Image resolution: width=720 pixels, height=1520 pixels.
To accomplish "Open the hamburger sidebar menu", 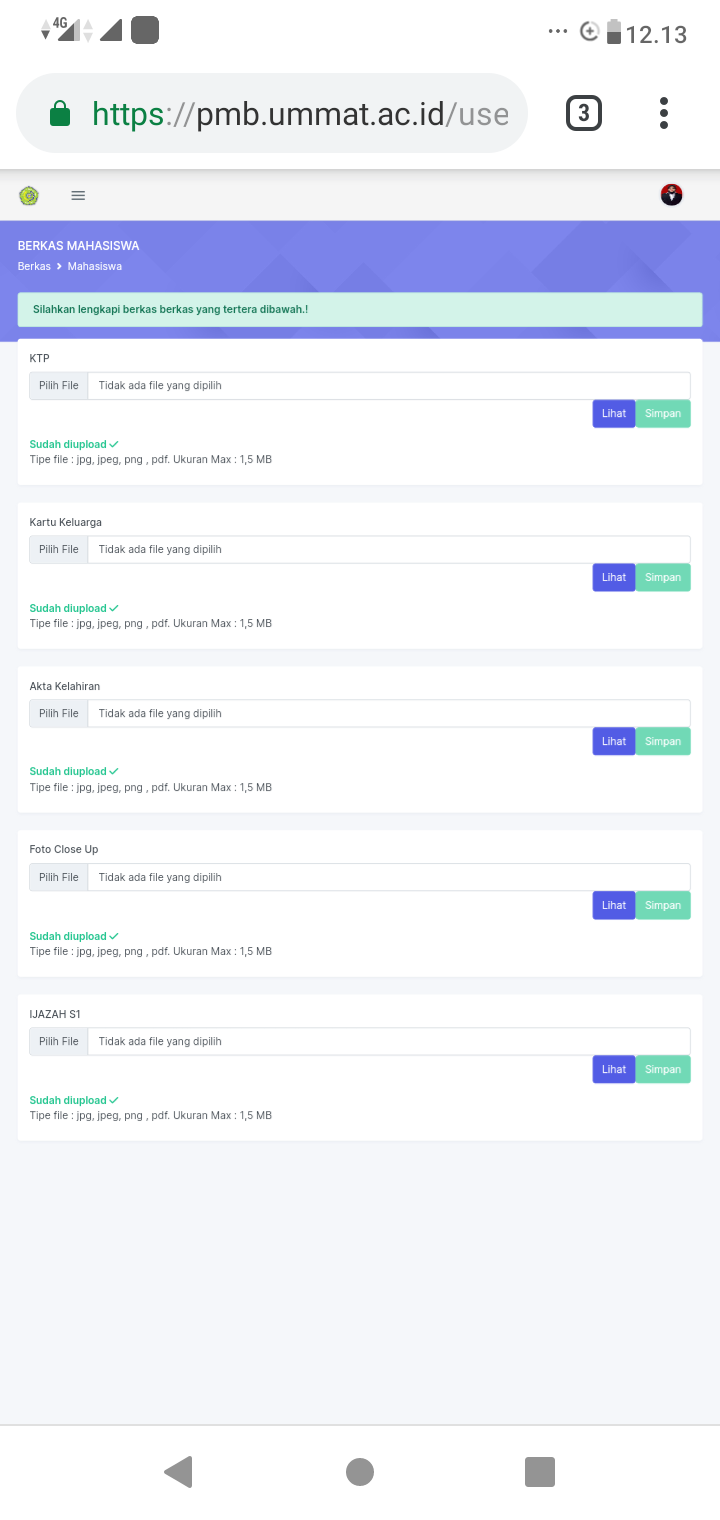I will point(78,196).
